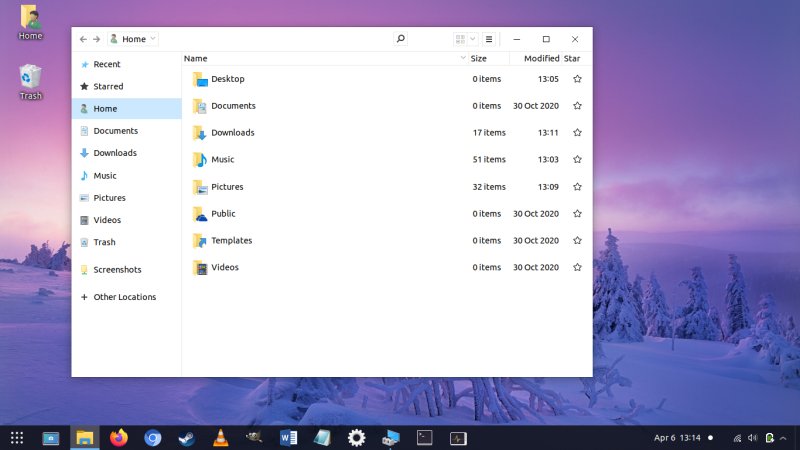Open Starred in the sidebar
800x450 pixels.
tap(127, 86)
